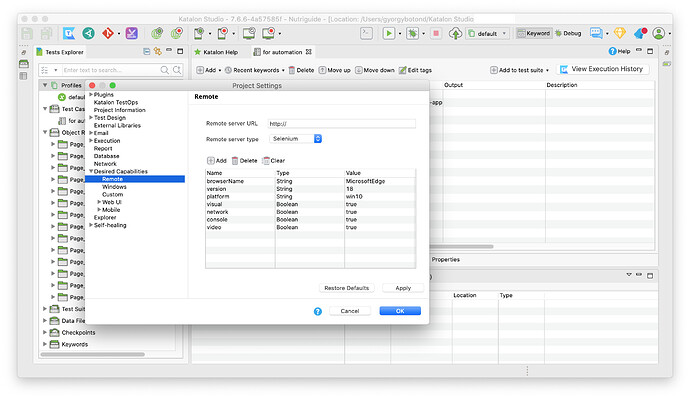
Task: Open the Recent keywords dropdown
Action: coord(283,70)
